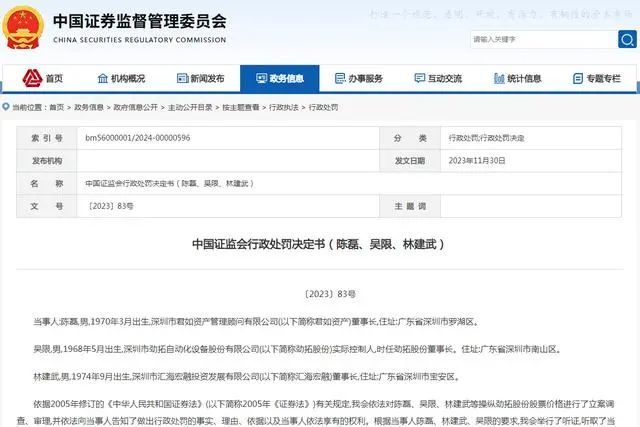Click the 发布机构 label cell
640x427 pixels.
coord(47,161)
